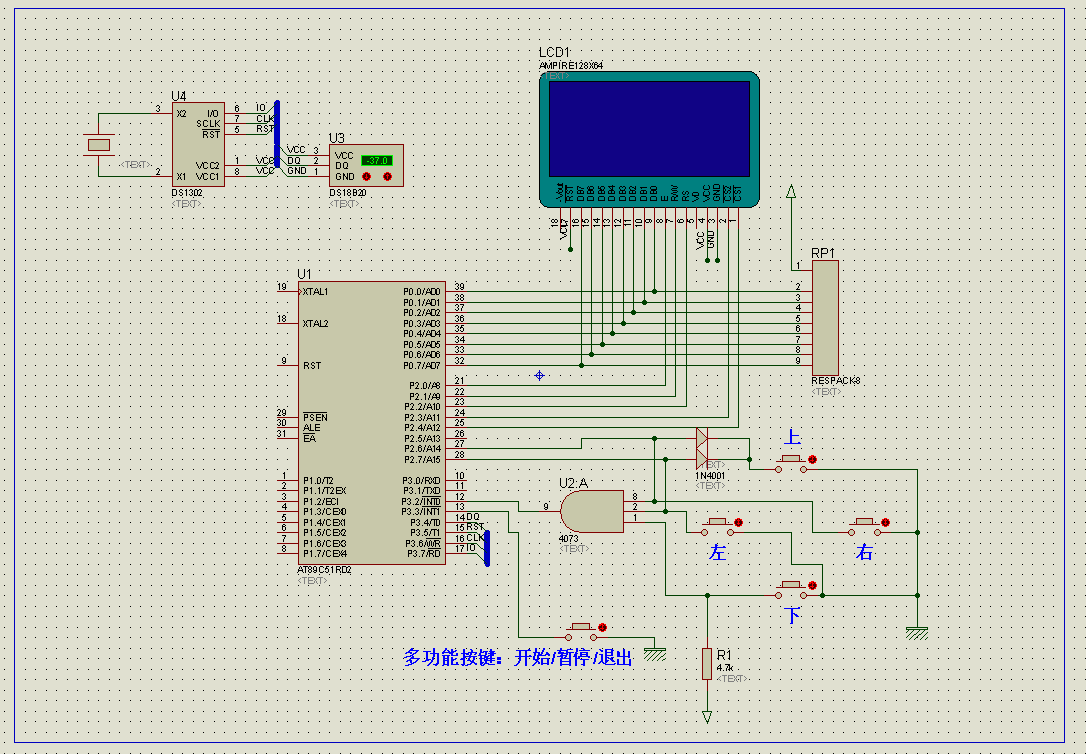Click the 下 button label character
Viewport: 1086px width, 754px height.
[792, 615]
